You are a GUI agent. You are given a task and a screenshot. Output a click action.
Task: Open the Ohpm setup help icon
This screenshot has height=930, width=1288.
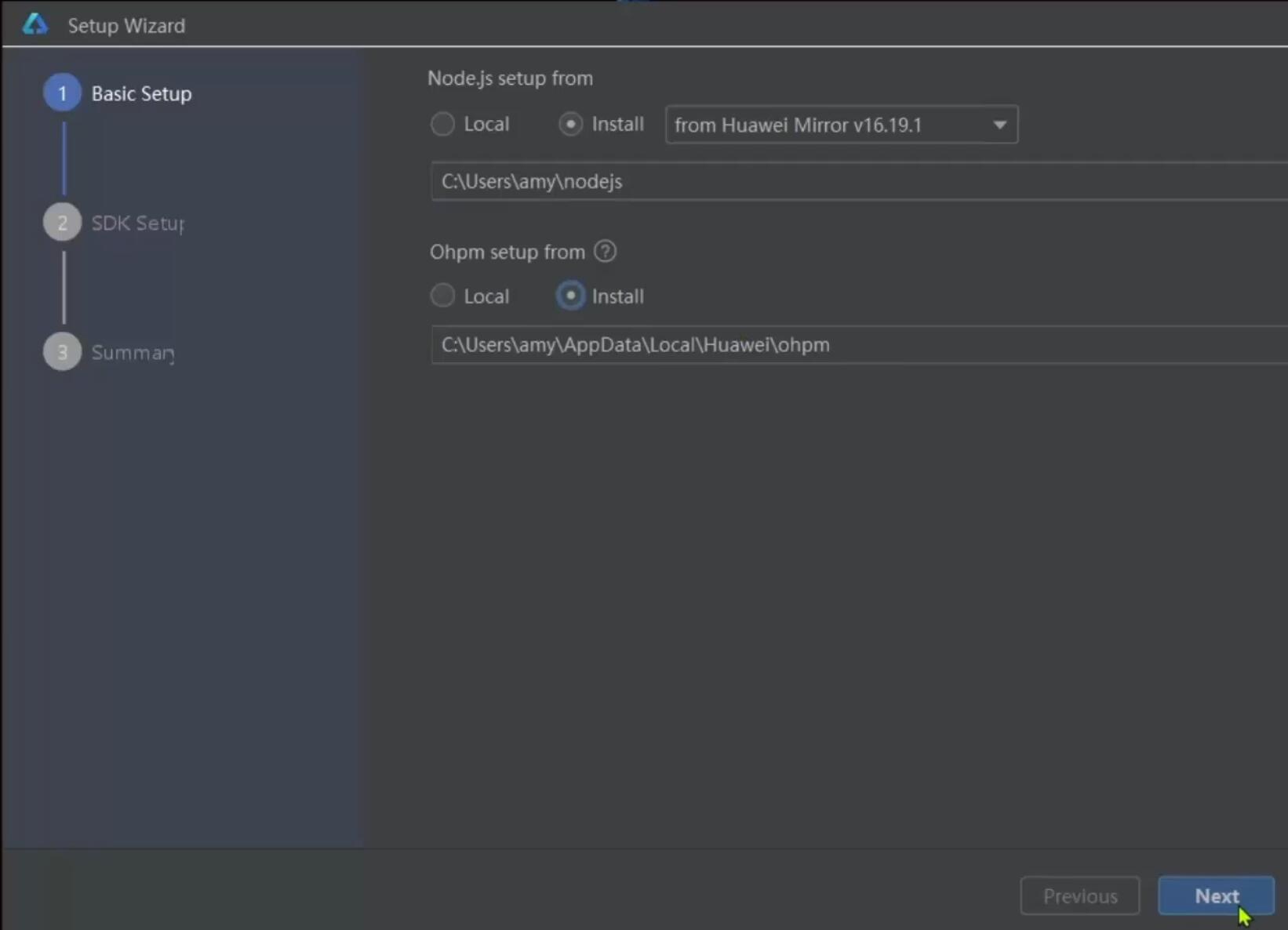click(x=605, y=252)
